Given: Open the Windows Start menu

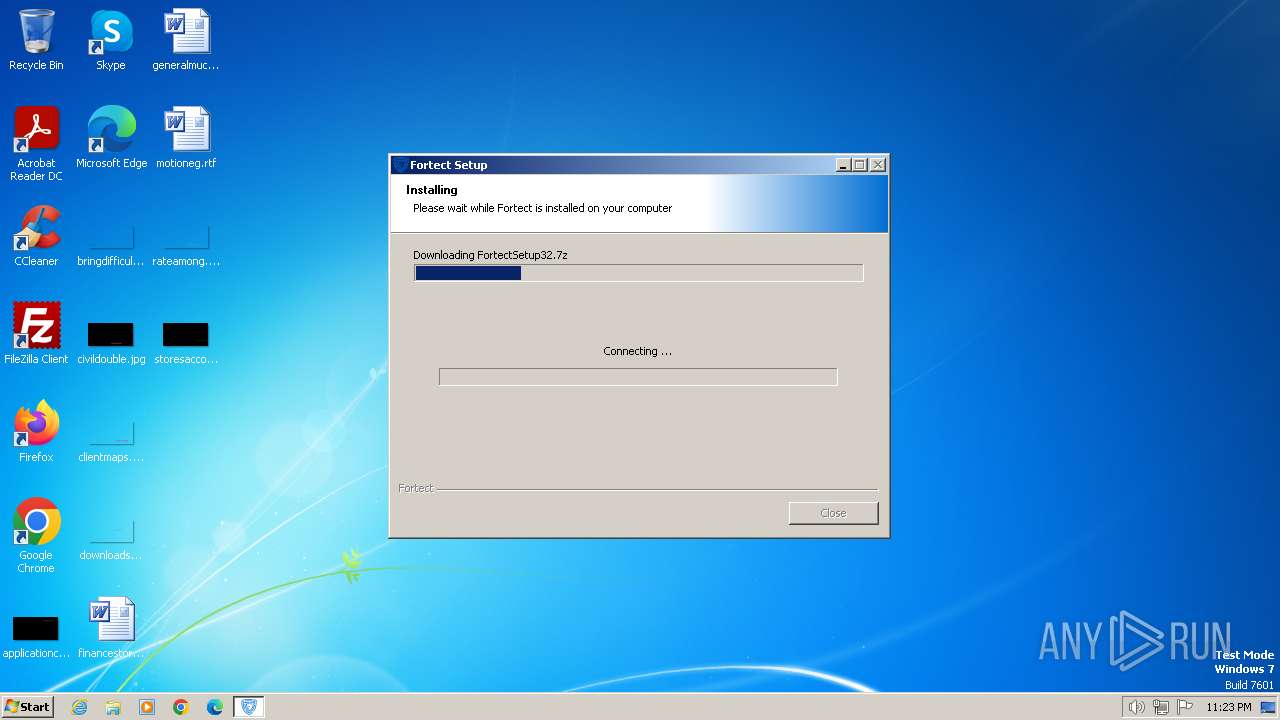Looking at the screenshot, I should [x=28, y=707].
